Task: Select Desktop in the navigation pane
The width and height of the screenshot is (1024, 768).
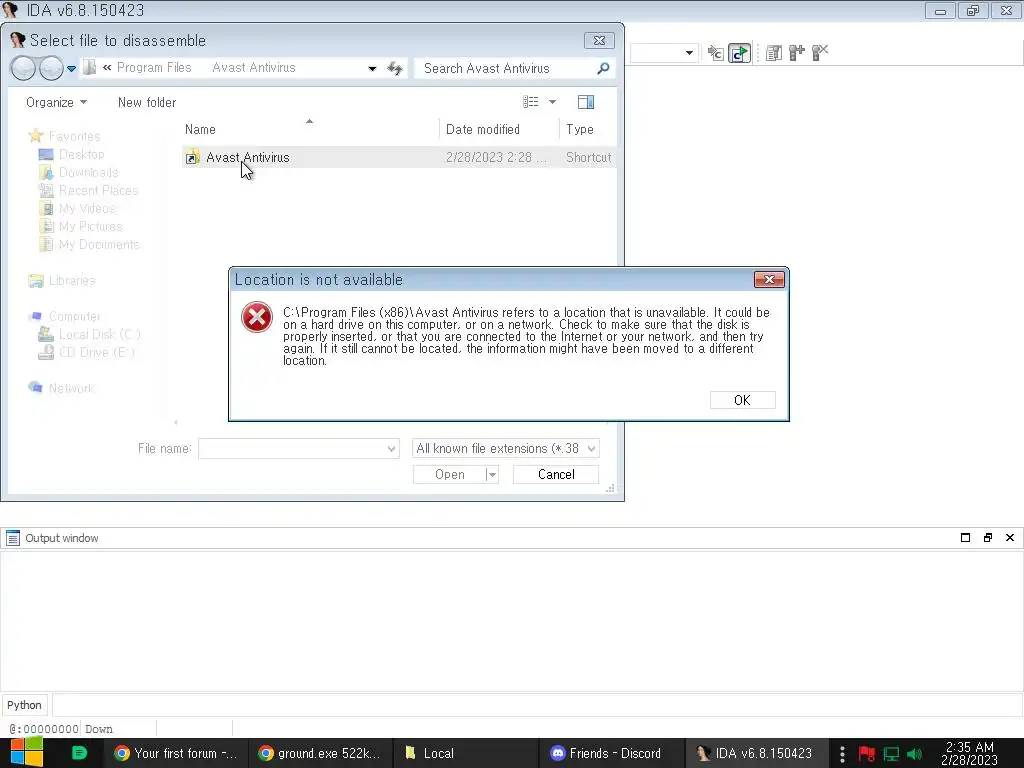Action: [71, 155]
